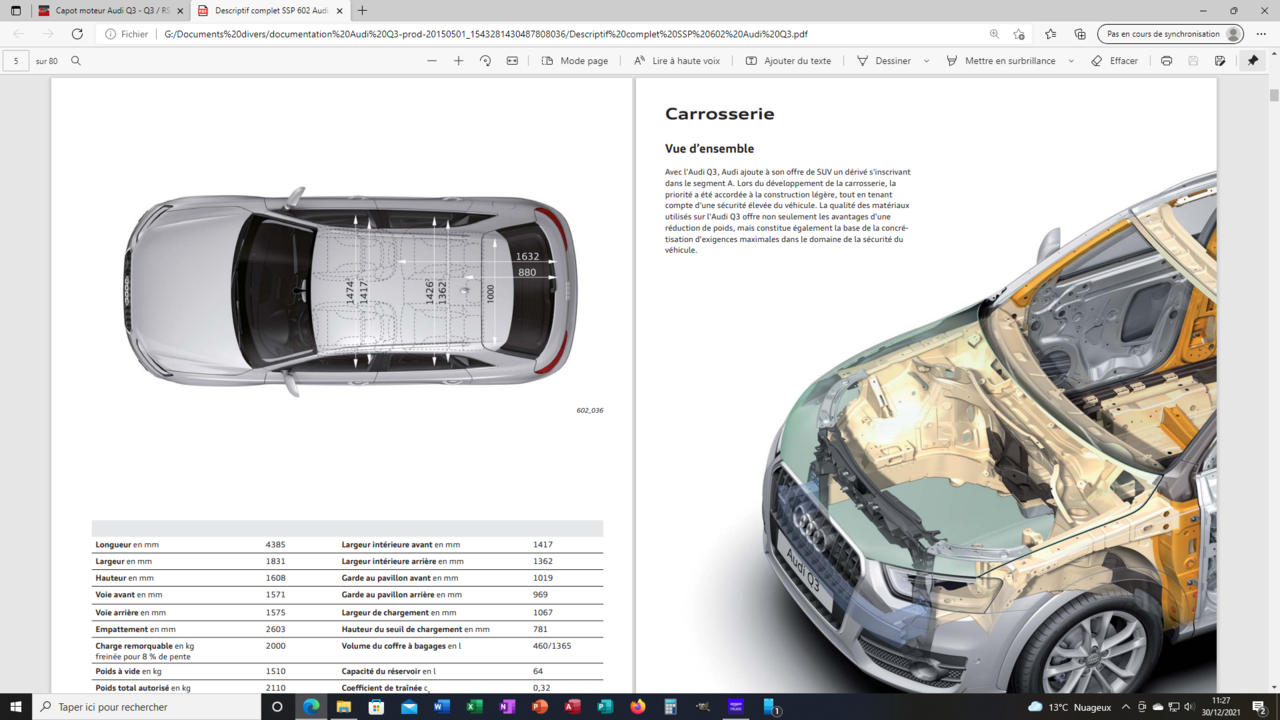1280x720 pixels.
Task: Click the address bar with the PDF path
Action: (485, 34)
